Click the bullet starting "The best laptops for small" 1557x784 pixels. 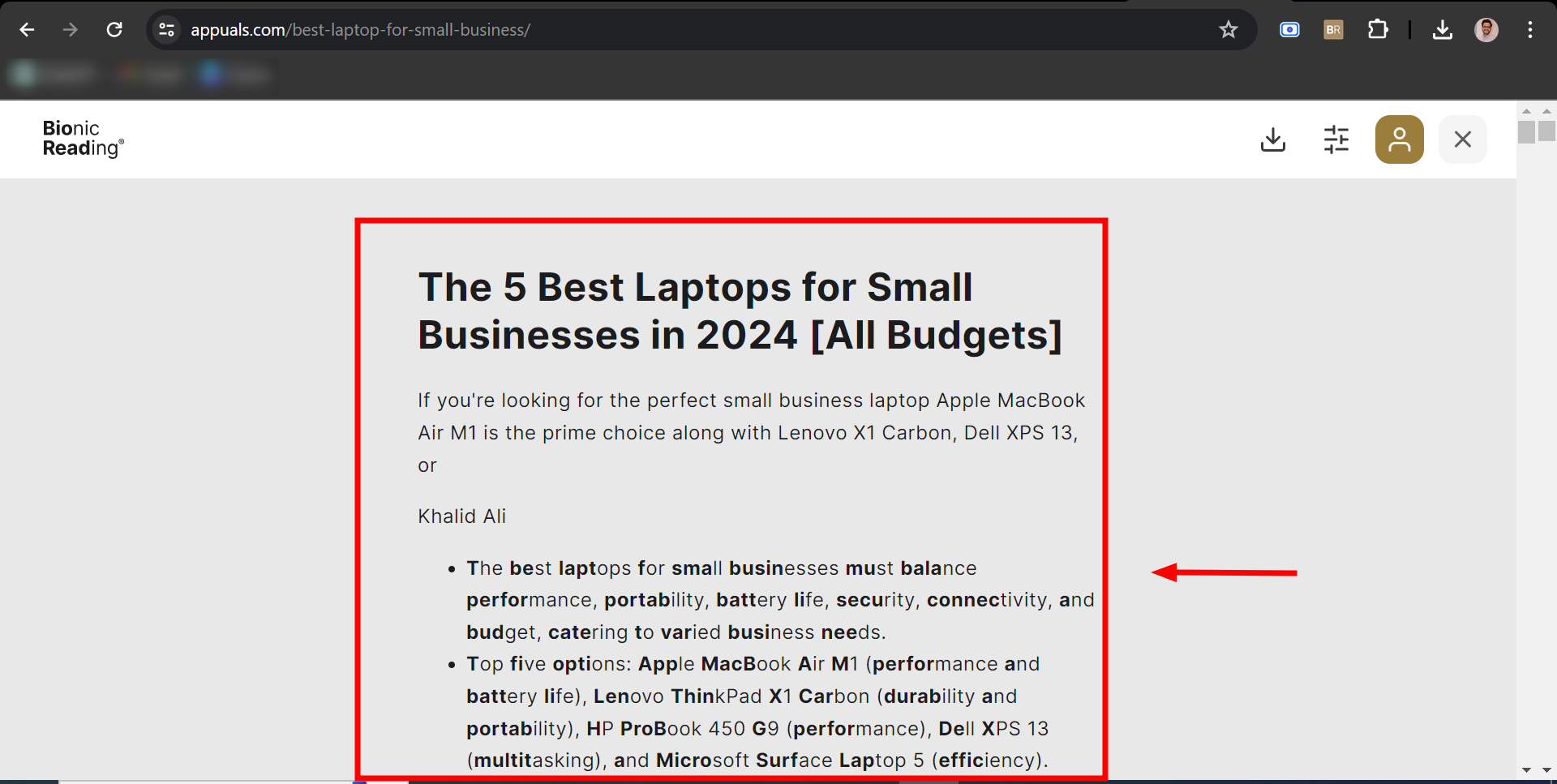[x=780, y=600]
